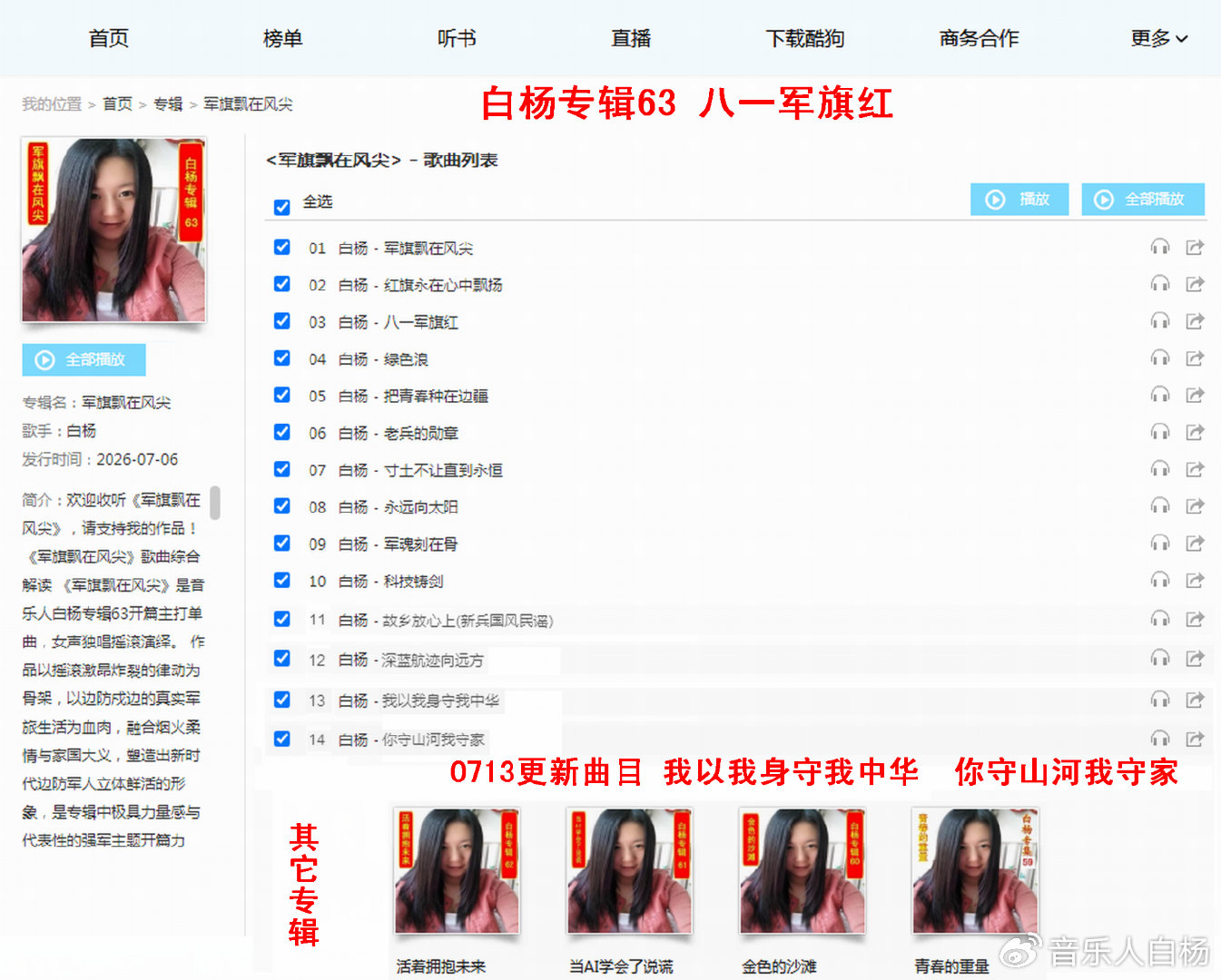The height and width of the screenshot is (980, 1221).
Task: Open the 直播 navigation item
Action: click(631, 38)
